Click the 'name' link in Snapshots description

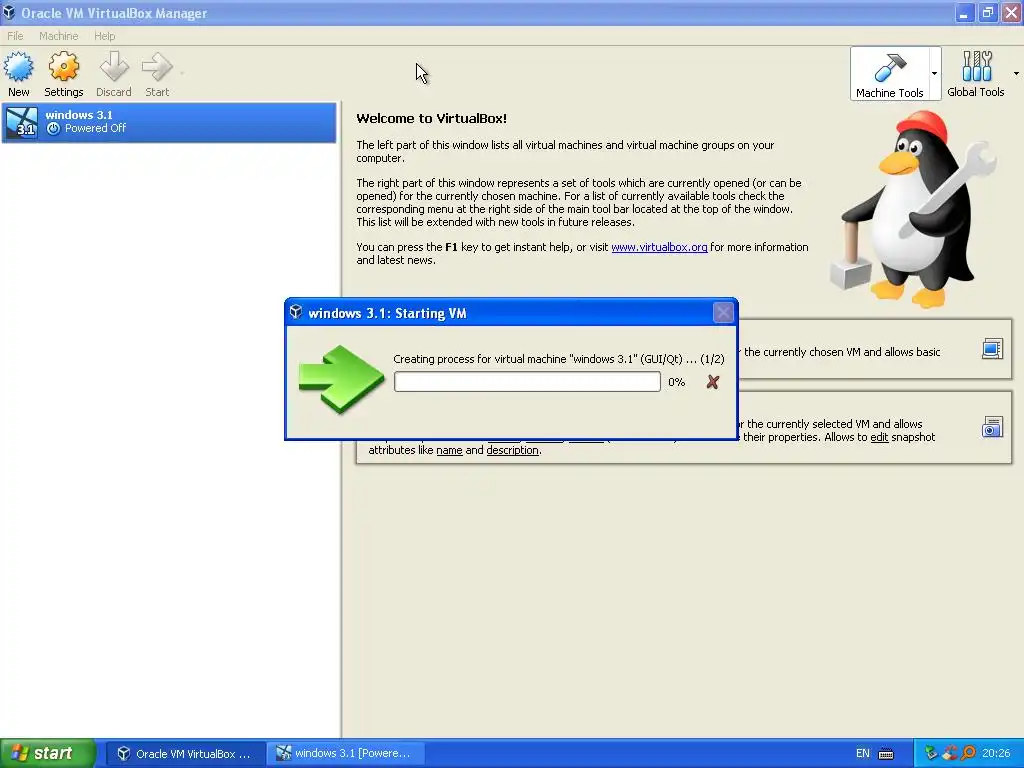pyautogui.click(x=449, y=450)
